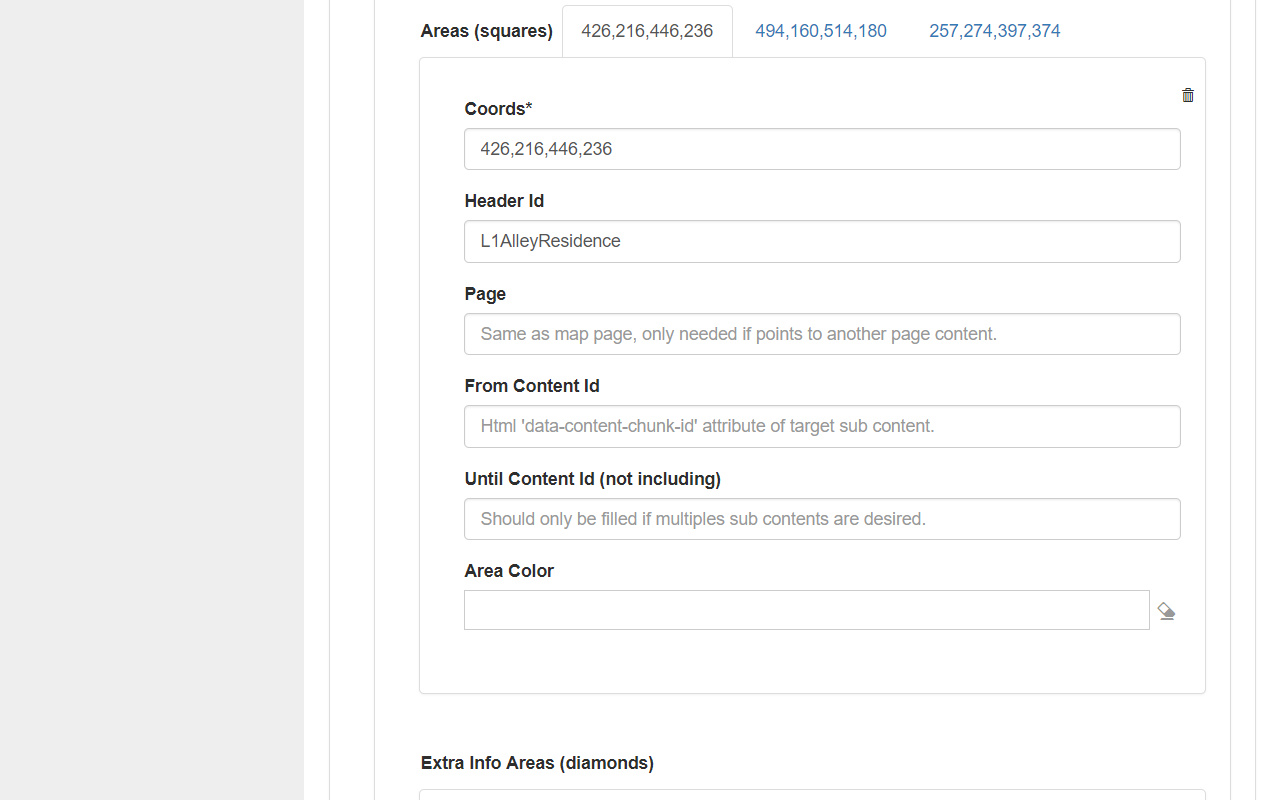This screenshot has height=800, width=1280.
Task: Click the Until Content Id (not including) label
Action: [593, 479]
